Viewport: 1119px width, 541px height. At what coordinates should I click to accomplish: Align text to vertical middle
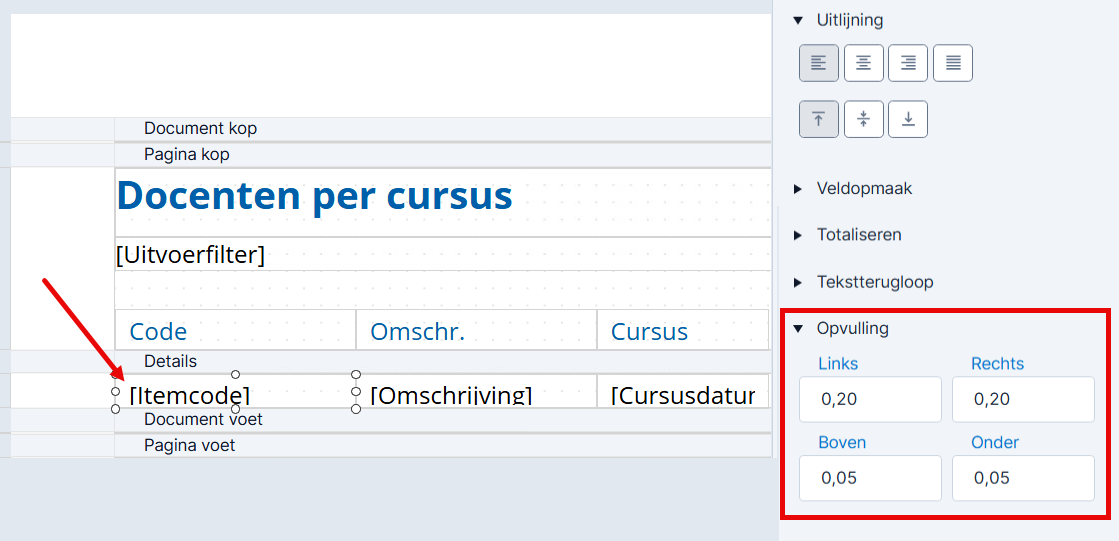tap(864, 118)
